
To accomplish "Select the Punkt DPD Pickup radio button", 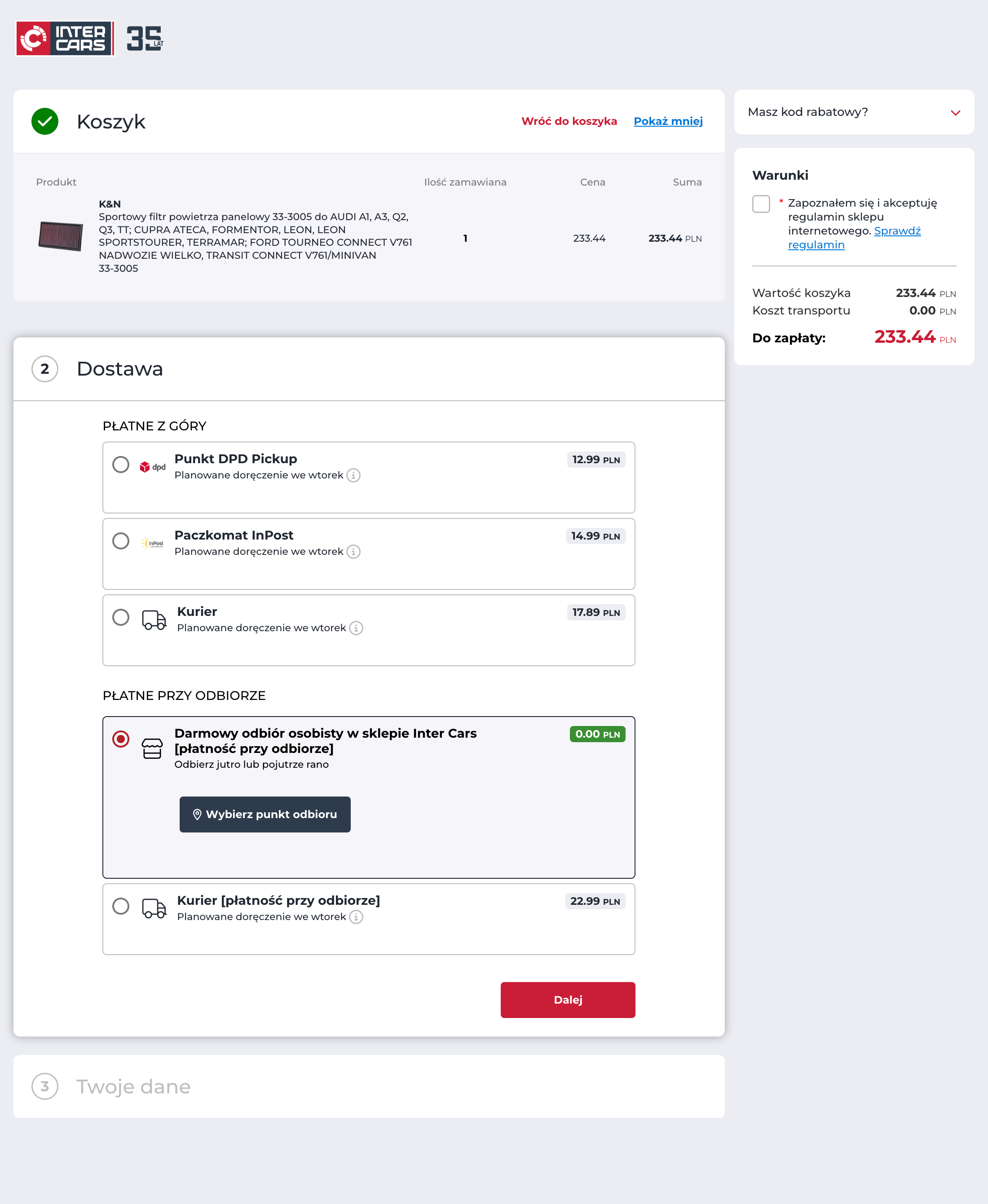I will tap(121, 465).
